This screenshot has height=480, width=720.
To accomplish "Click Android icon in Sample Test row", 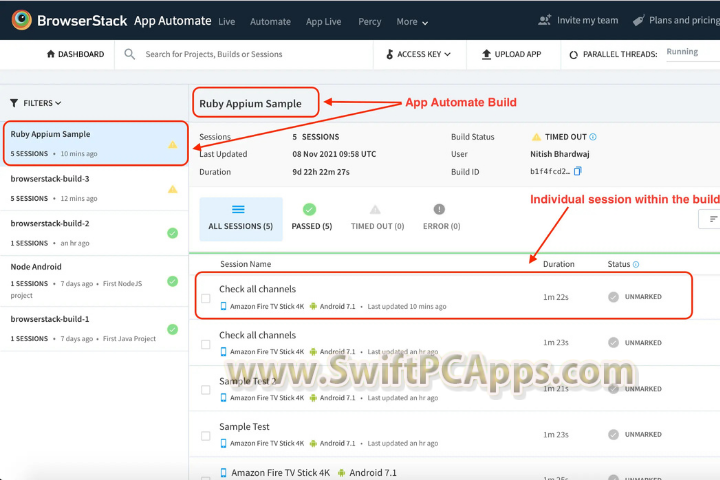I will (x=313, y=443).
